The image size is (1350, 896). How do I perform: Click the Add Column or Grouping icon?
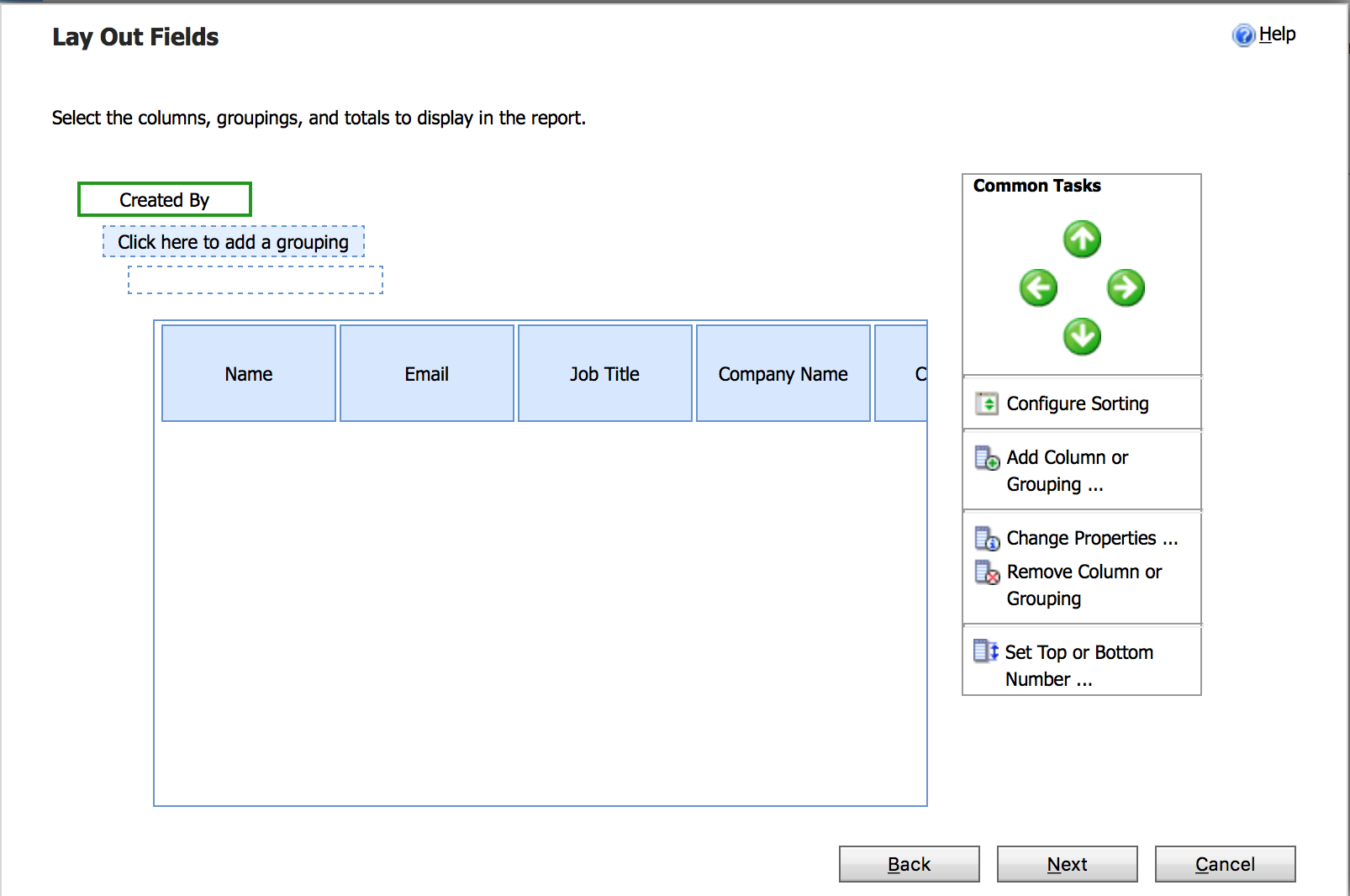[987, 458]
